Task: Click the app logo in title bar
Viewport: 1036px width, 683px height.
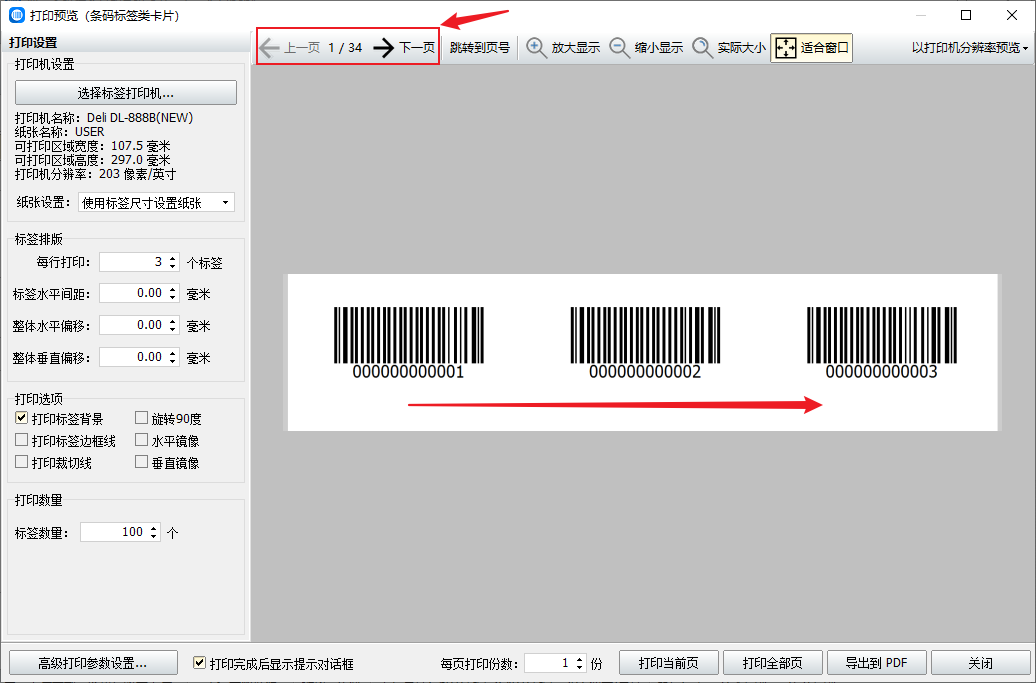Action: click(x=17, y=15)
